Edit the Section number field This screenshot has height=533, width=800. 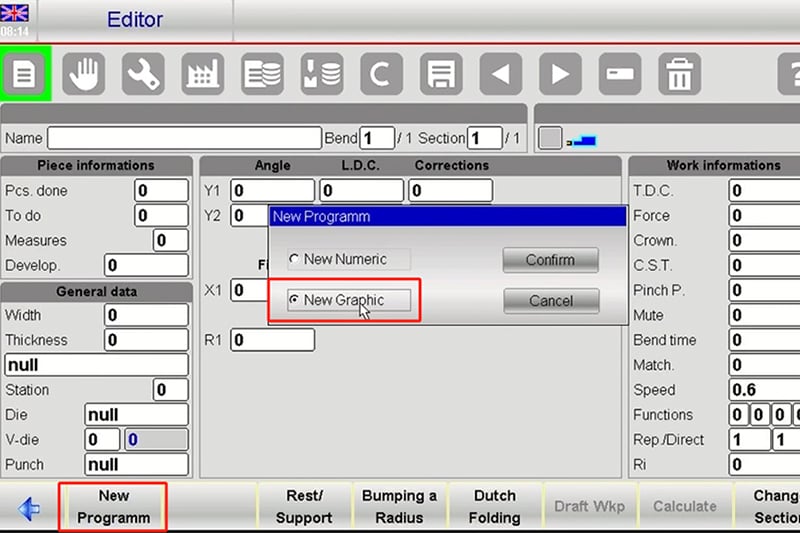point(485,138)
